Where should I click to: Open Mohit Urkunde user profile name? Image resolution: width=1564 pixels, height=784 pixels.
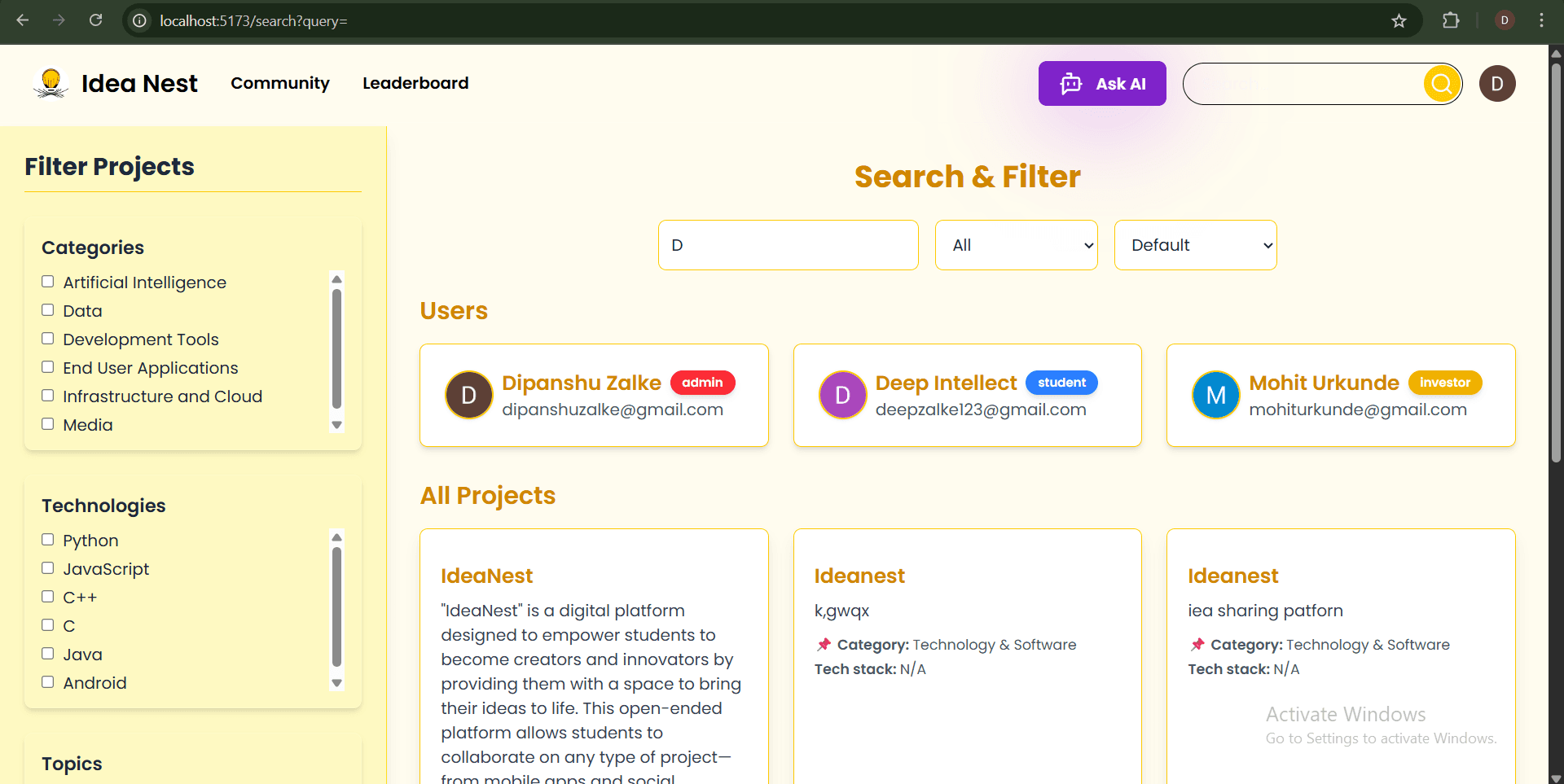pos(1325,383)
